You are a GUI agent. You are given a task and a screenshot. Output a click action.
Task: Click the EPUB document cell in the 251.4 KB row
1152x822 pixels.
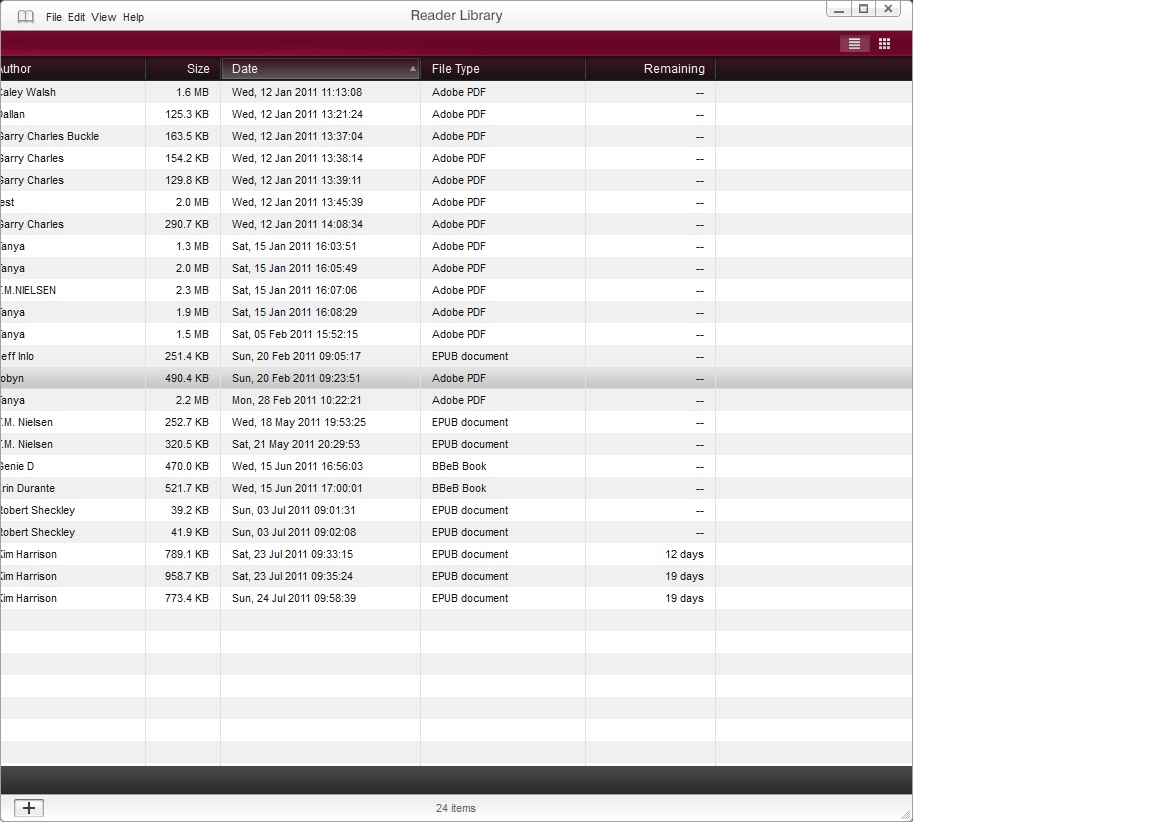point(470,357)
